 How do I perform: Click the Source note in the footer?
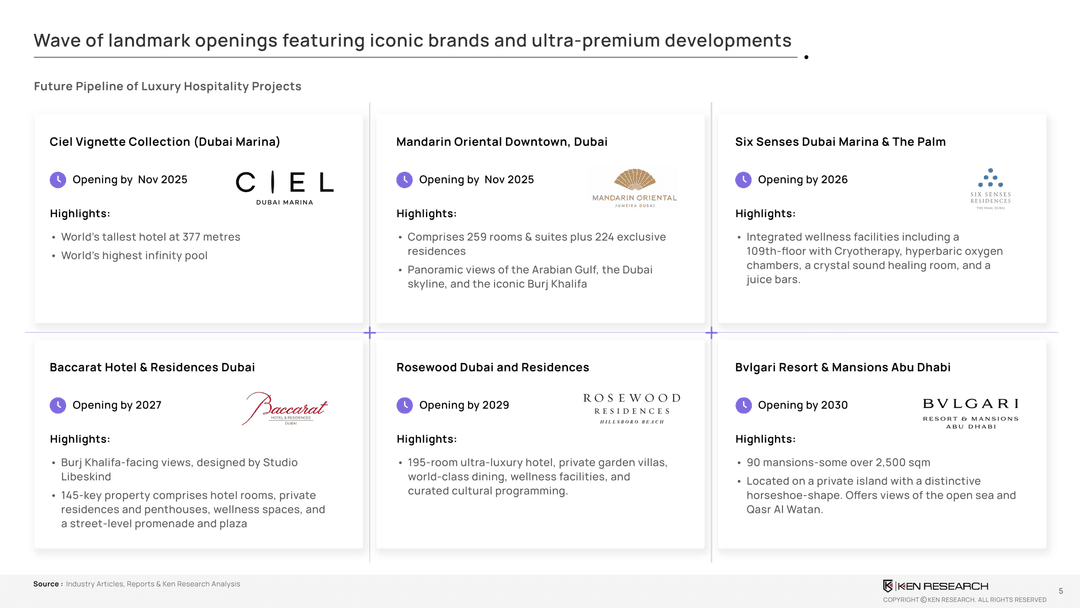coord(136,584)
